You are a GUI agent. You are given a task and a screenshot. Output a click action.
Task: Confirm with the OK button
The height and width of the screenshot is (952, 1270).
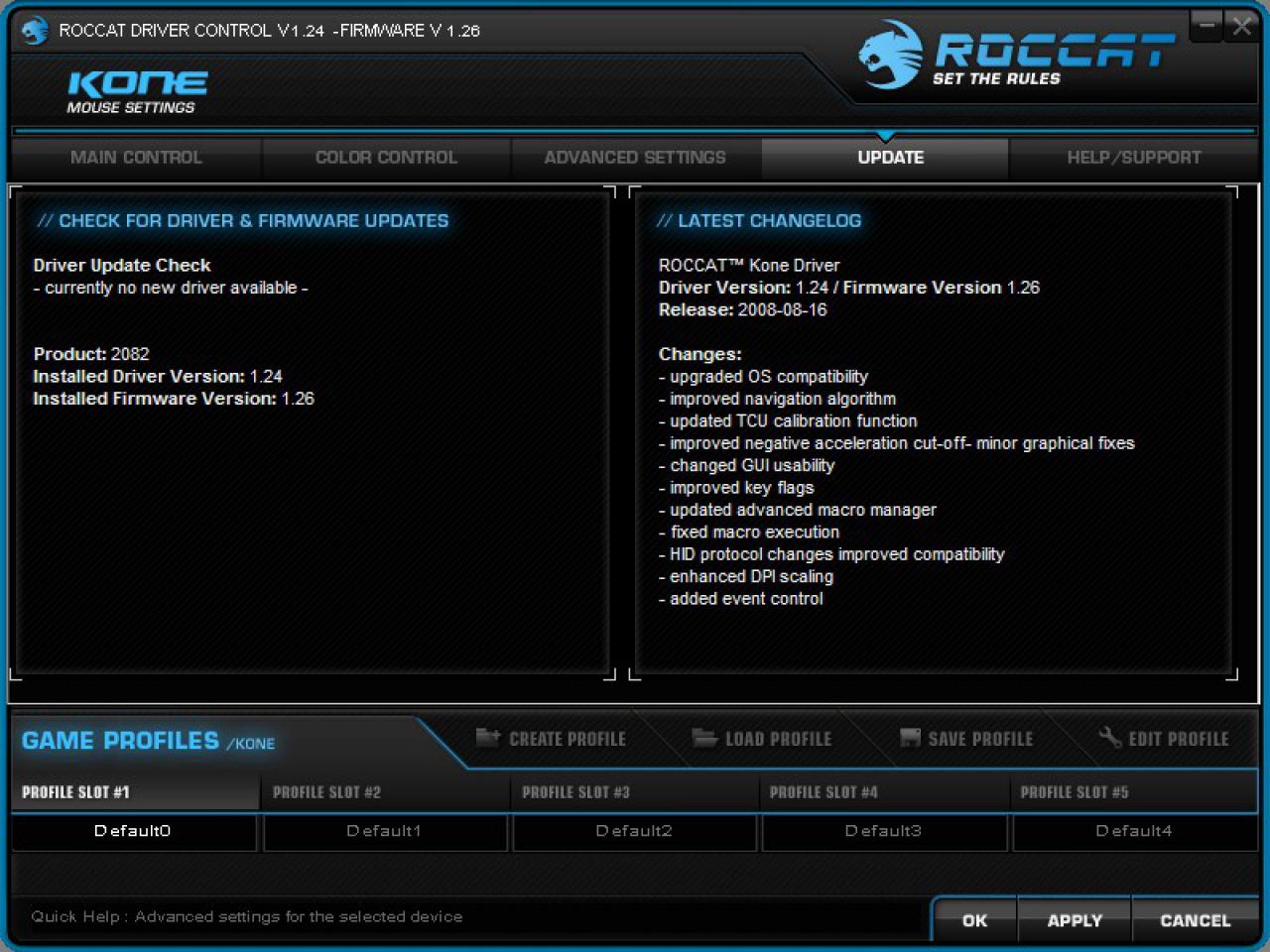(x=974, y=920)
